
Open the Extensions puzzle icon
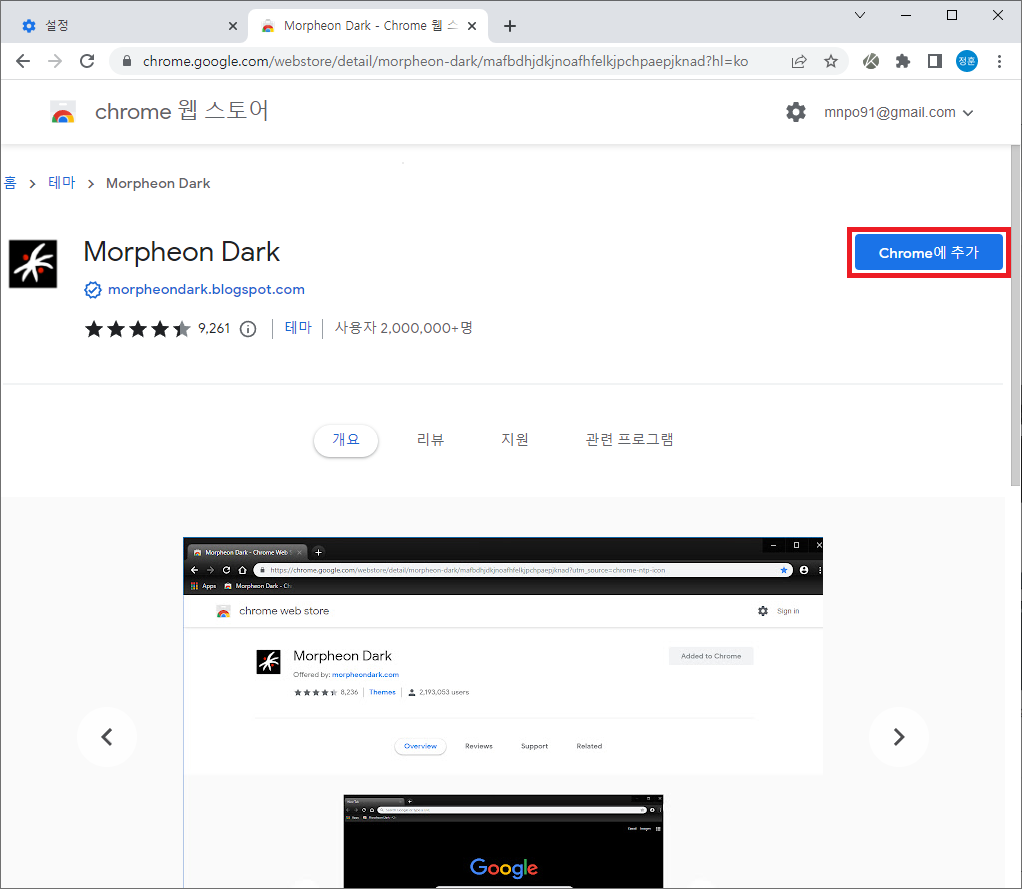click(x=902, y=61)
